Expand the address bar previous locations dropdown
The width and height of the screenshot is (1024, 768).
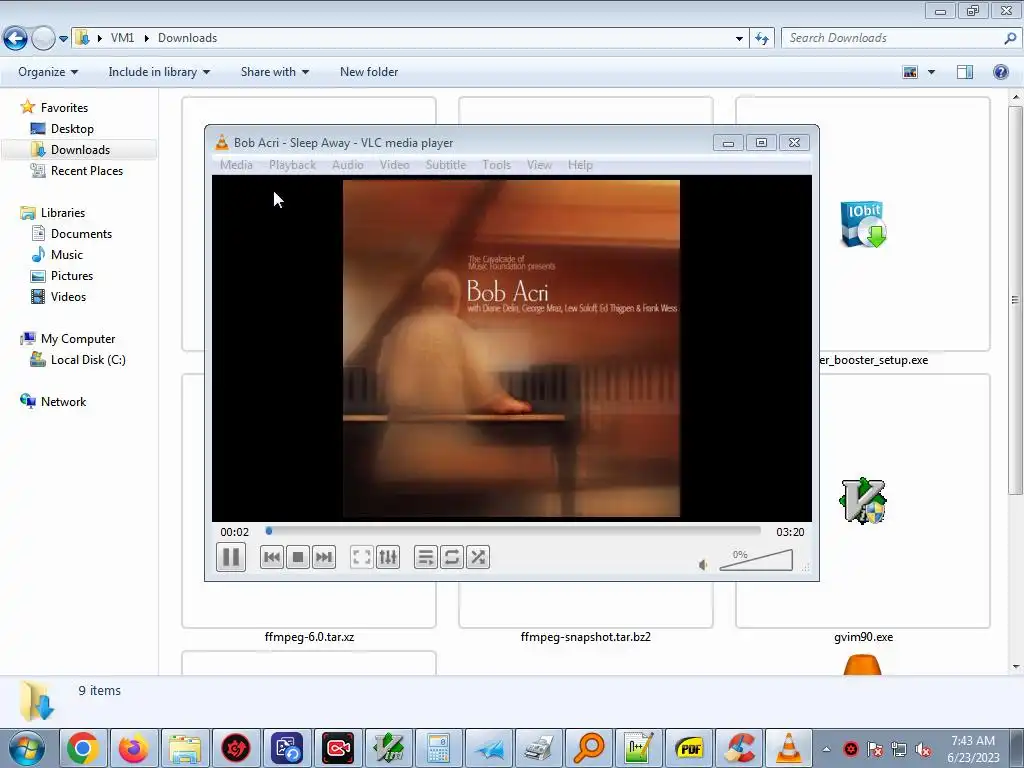pyautogui.click(x=739, y=39)
